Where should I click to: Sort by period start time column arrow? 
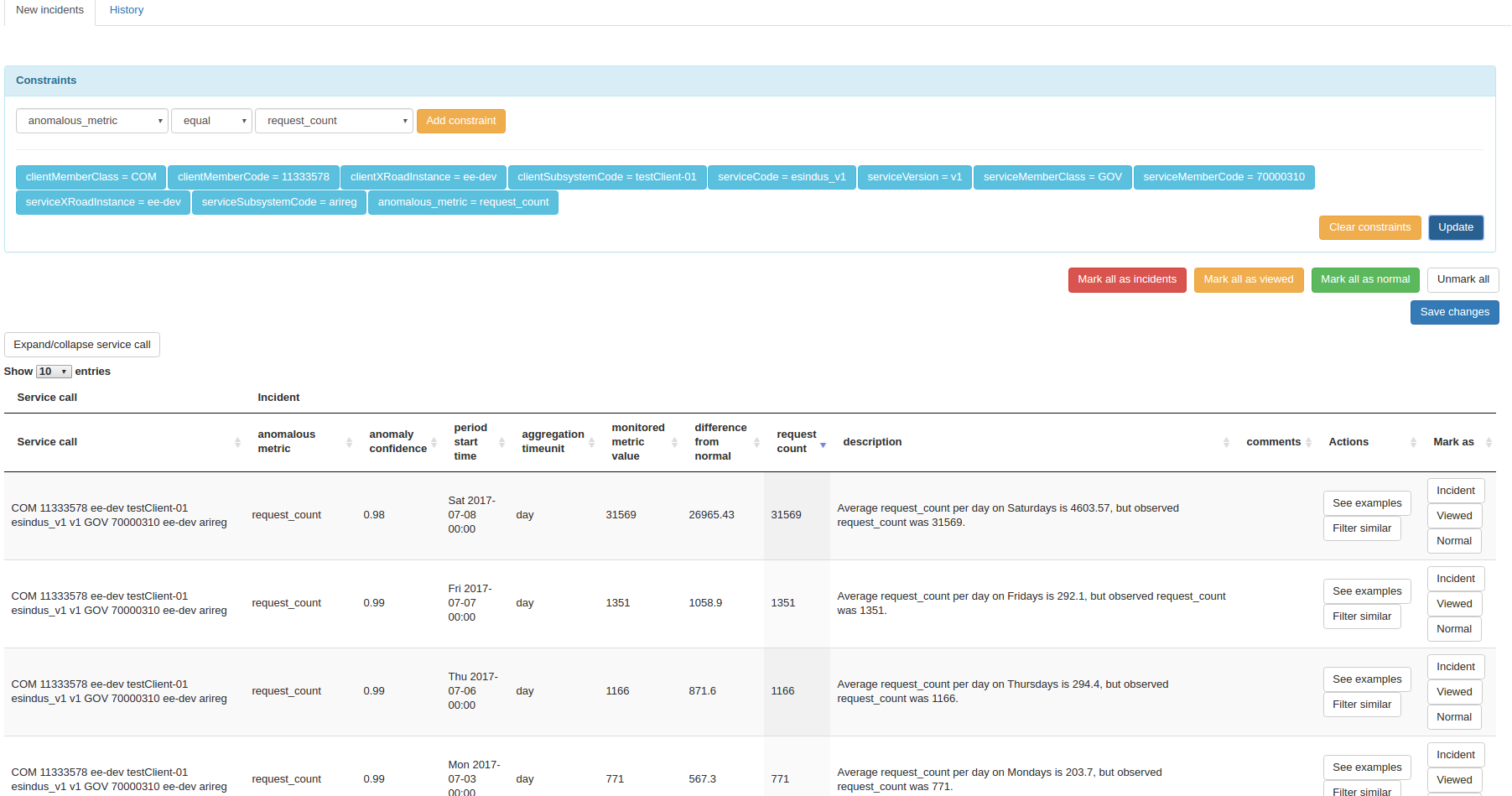pyautogui.click(x=501, y=442)
